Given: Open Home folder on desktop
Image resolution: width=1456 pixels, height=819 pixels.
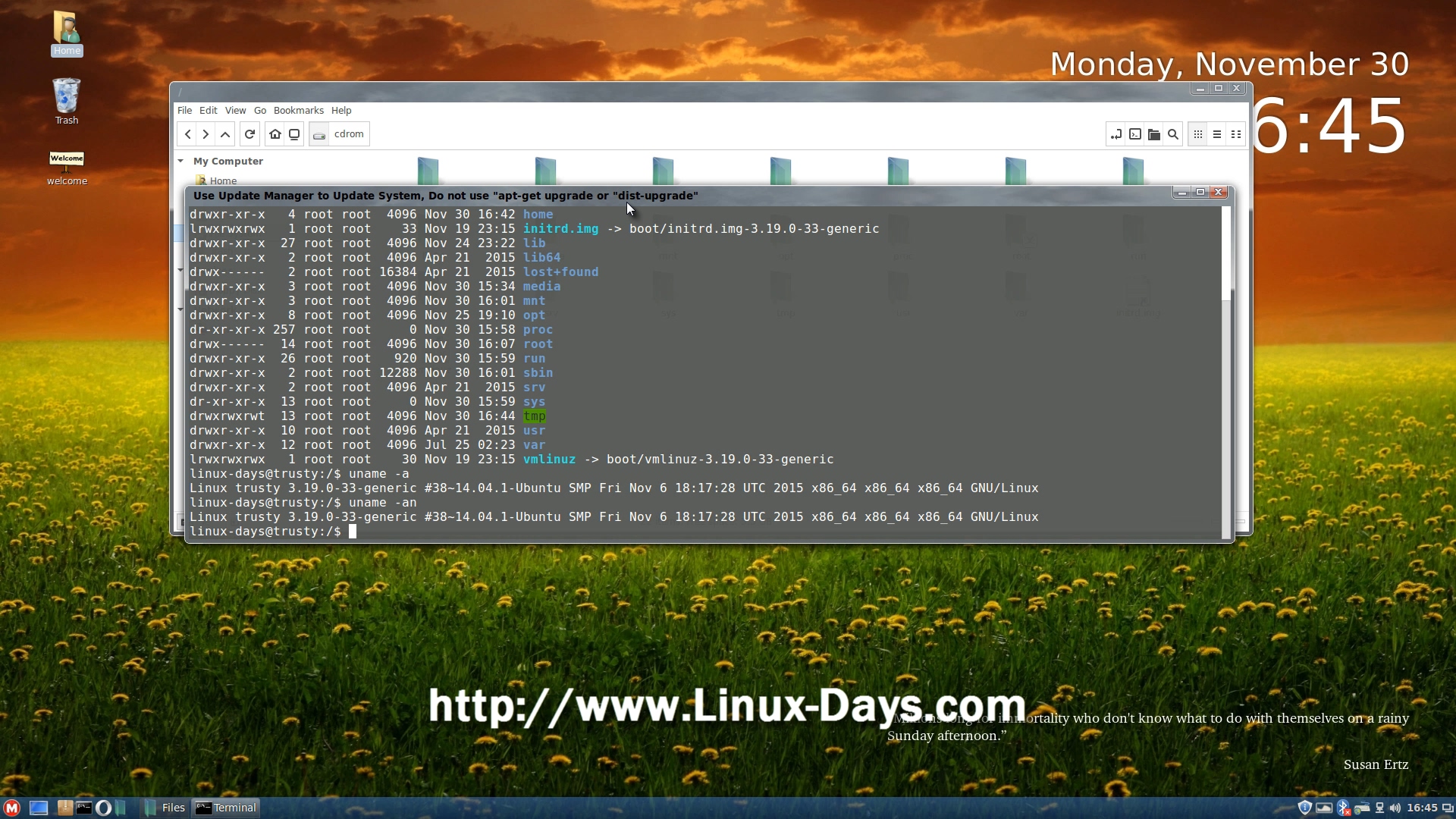Looking at the screenshot, I should click(67, 33).
